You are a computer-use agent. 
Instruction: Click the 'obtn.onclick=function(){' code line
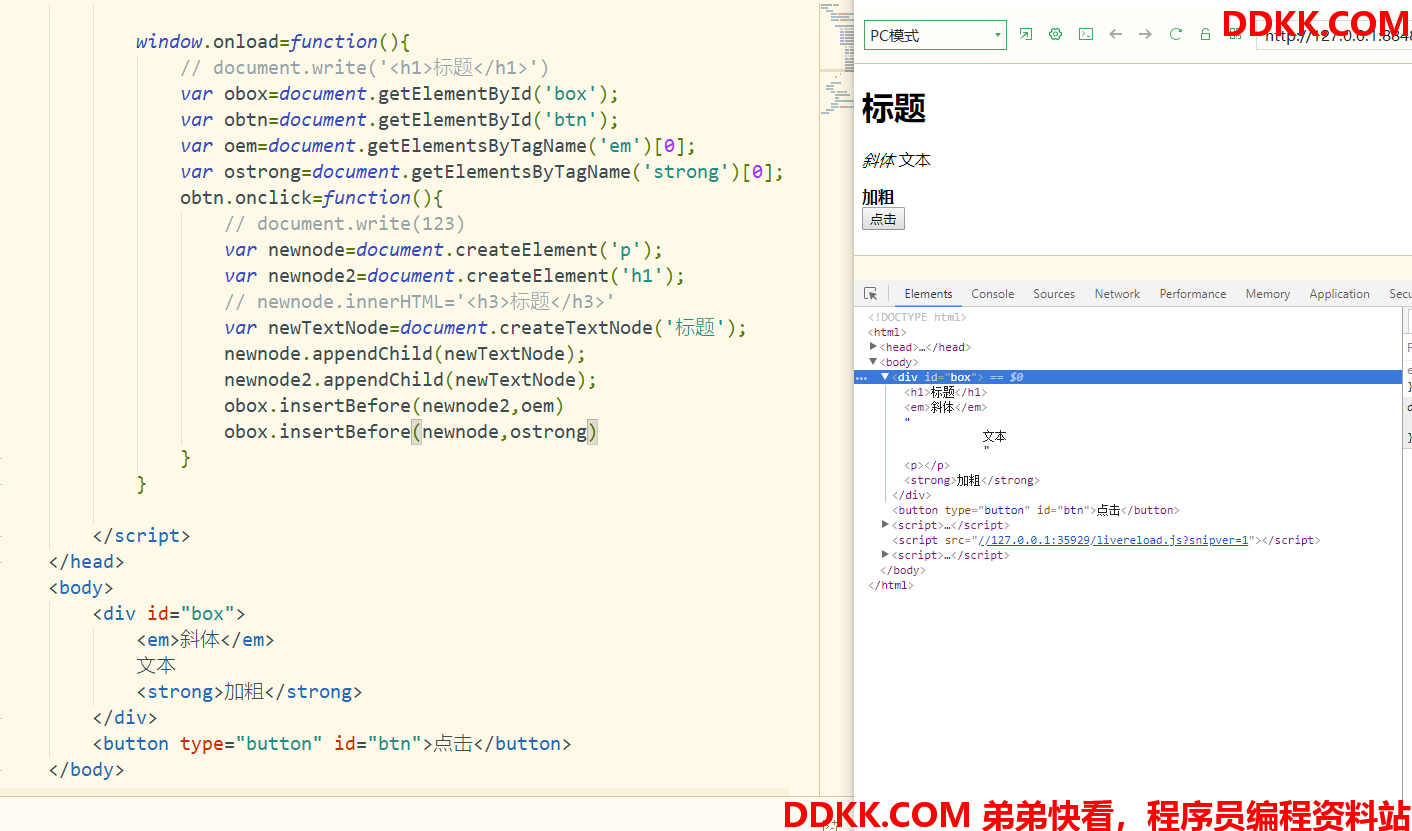coord(312,198)
